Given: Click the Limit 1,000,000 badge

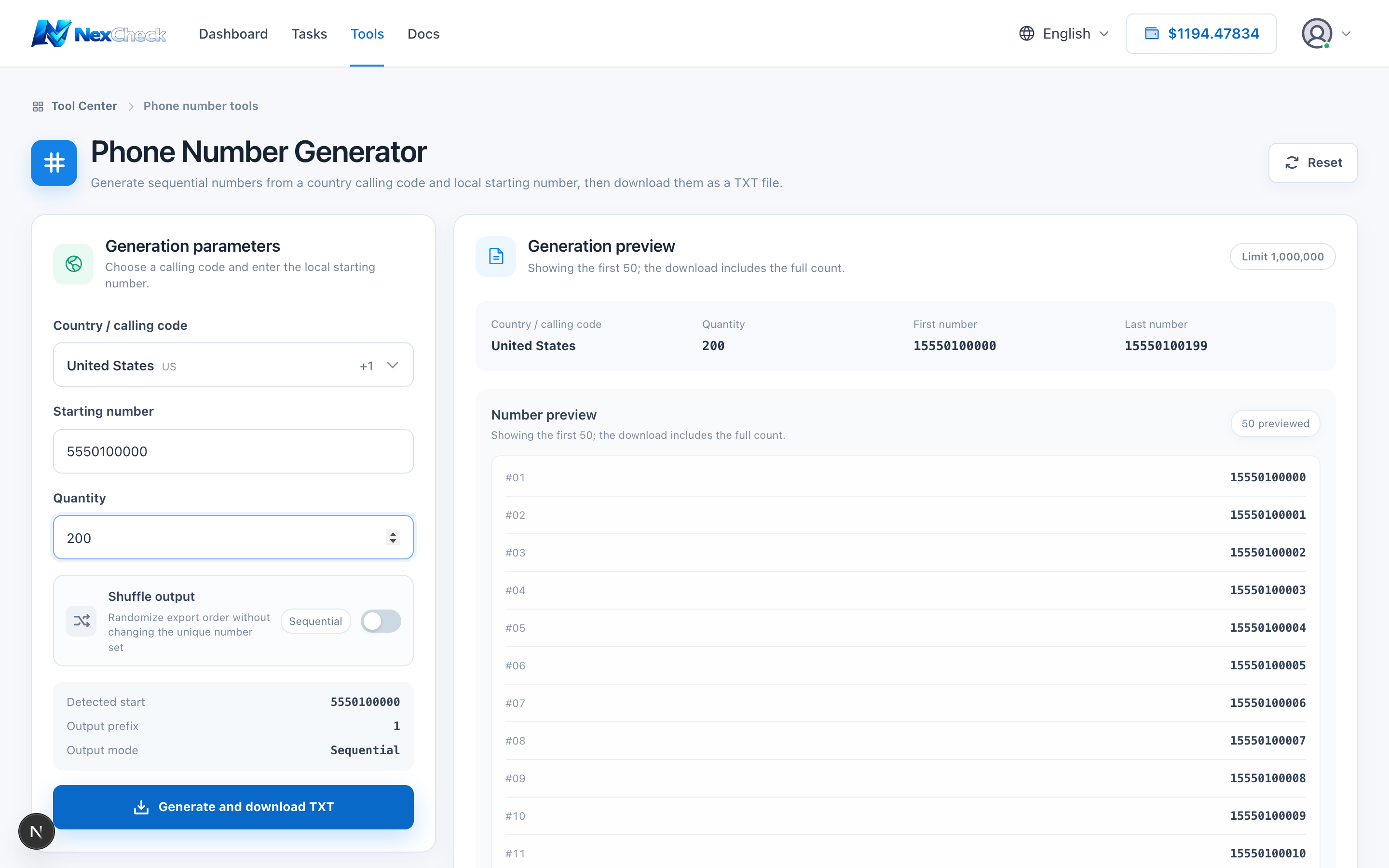Looking at the screenshot, I should click(x=1282, y=257).
